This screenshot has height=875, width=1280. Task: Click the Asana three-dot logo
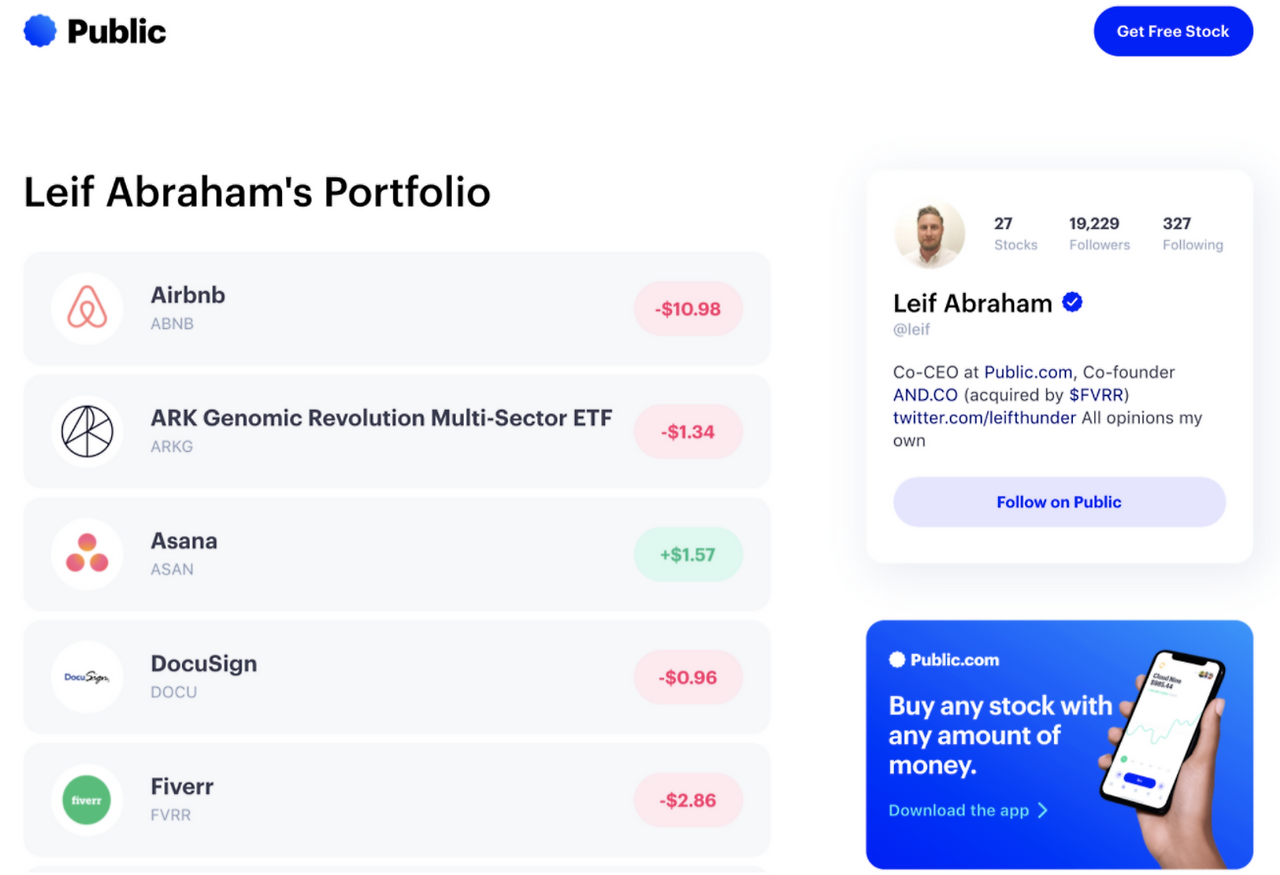(x=87, y=554)
